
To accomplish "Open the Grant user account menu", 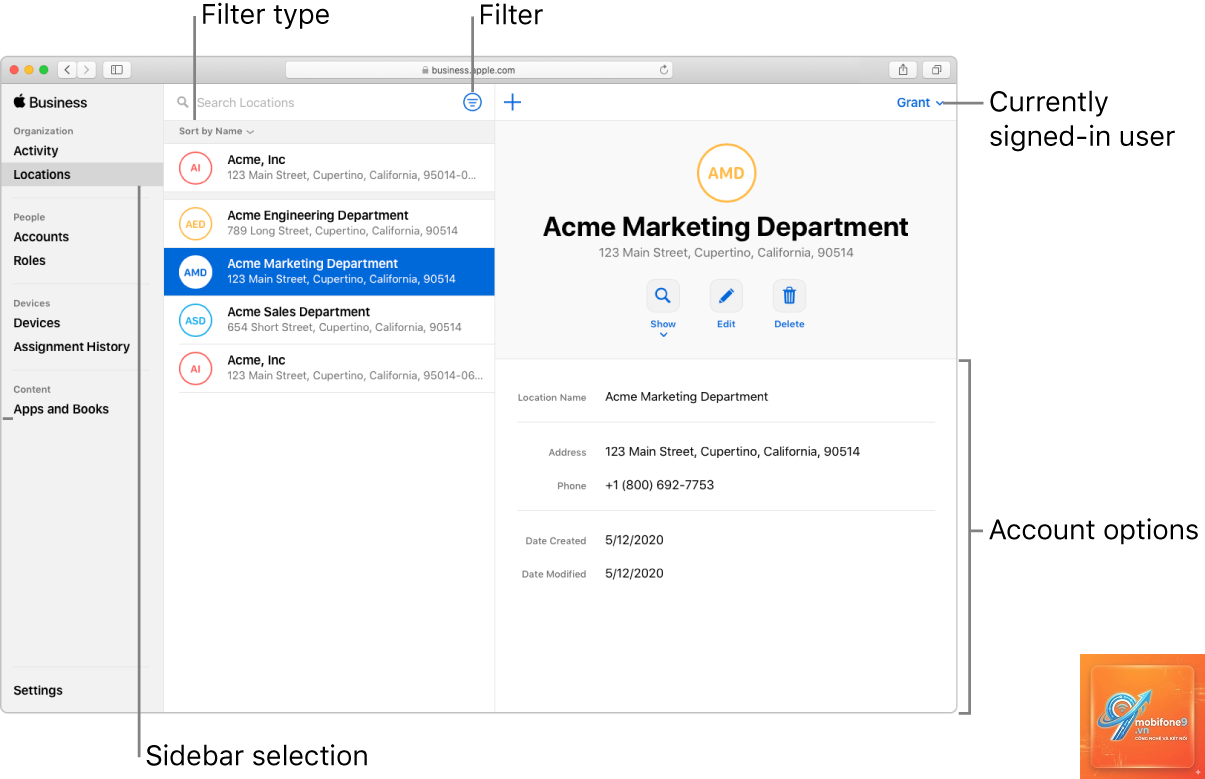I will click(920, 102).
